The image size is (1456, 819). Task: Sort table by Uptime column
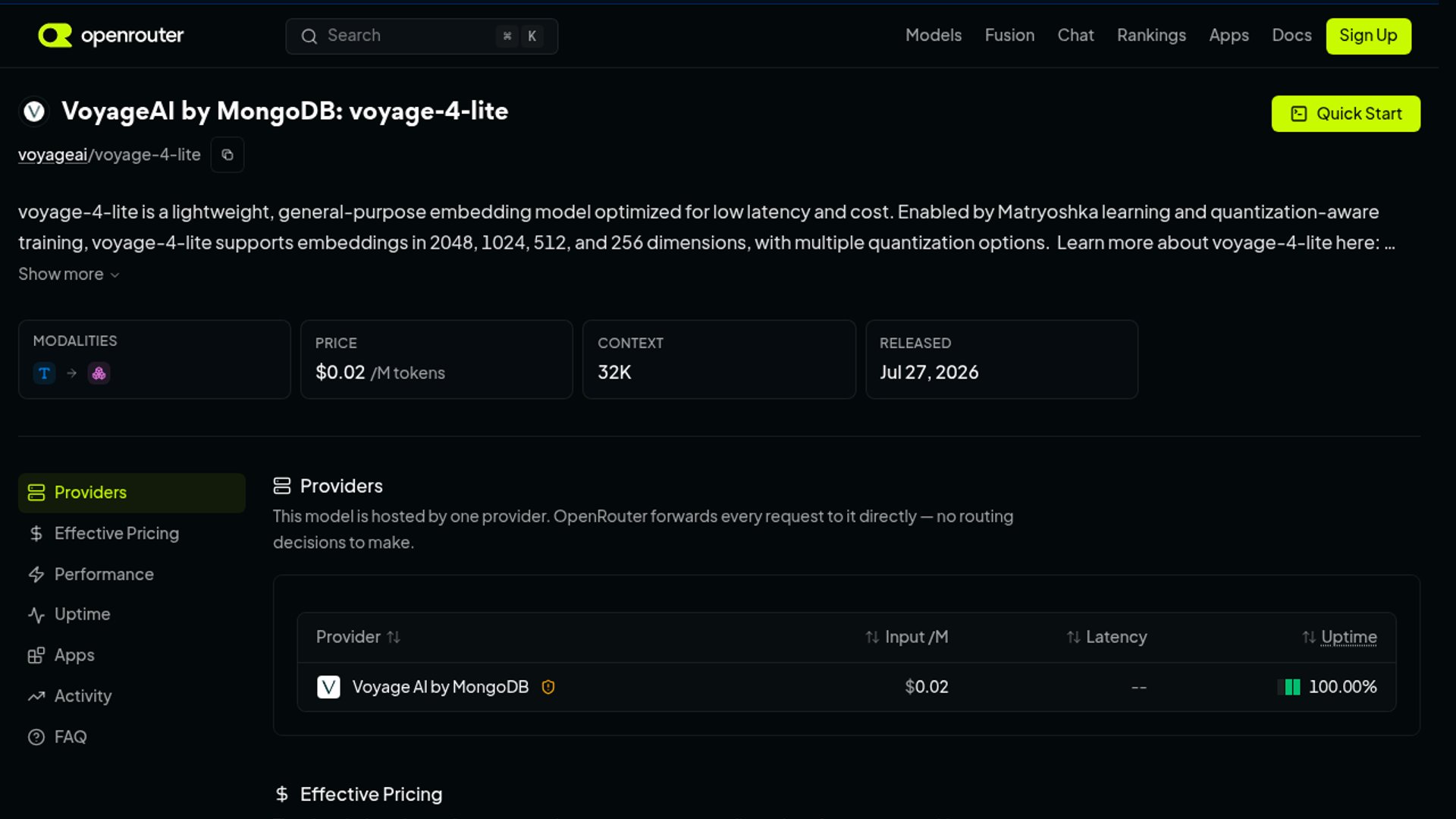pyautogui.click(x=1339, y=637)
